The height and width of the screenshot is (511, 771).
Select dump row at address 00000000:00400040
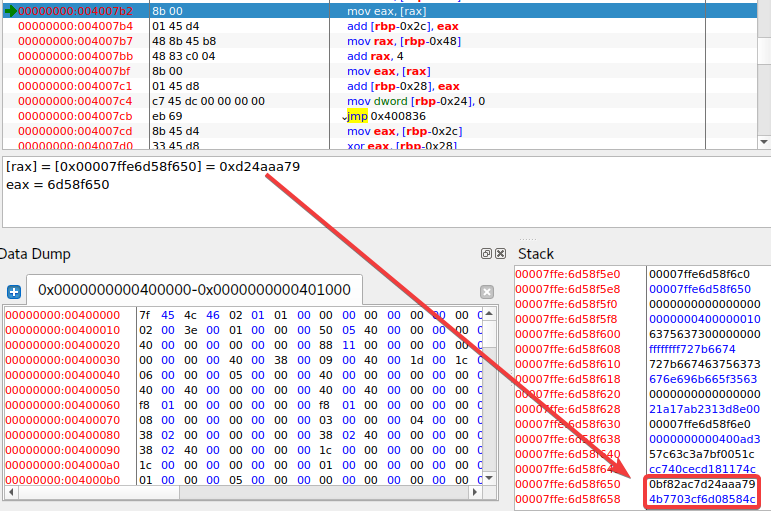pos(62,375)
